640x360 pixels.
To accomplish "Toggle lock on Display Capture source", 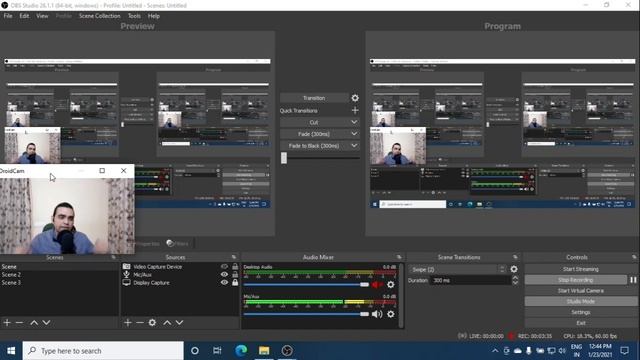I will (x=235, y=282).
